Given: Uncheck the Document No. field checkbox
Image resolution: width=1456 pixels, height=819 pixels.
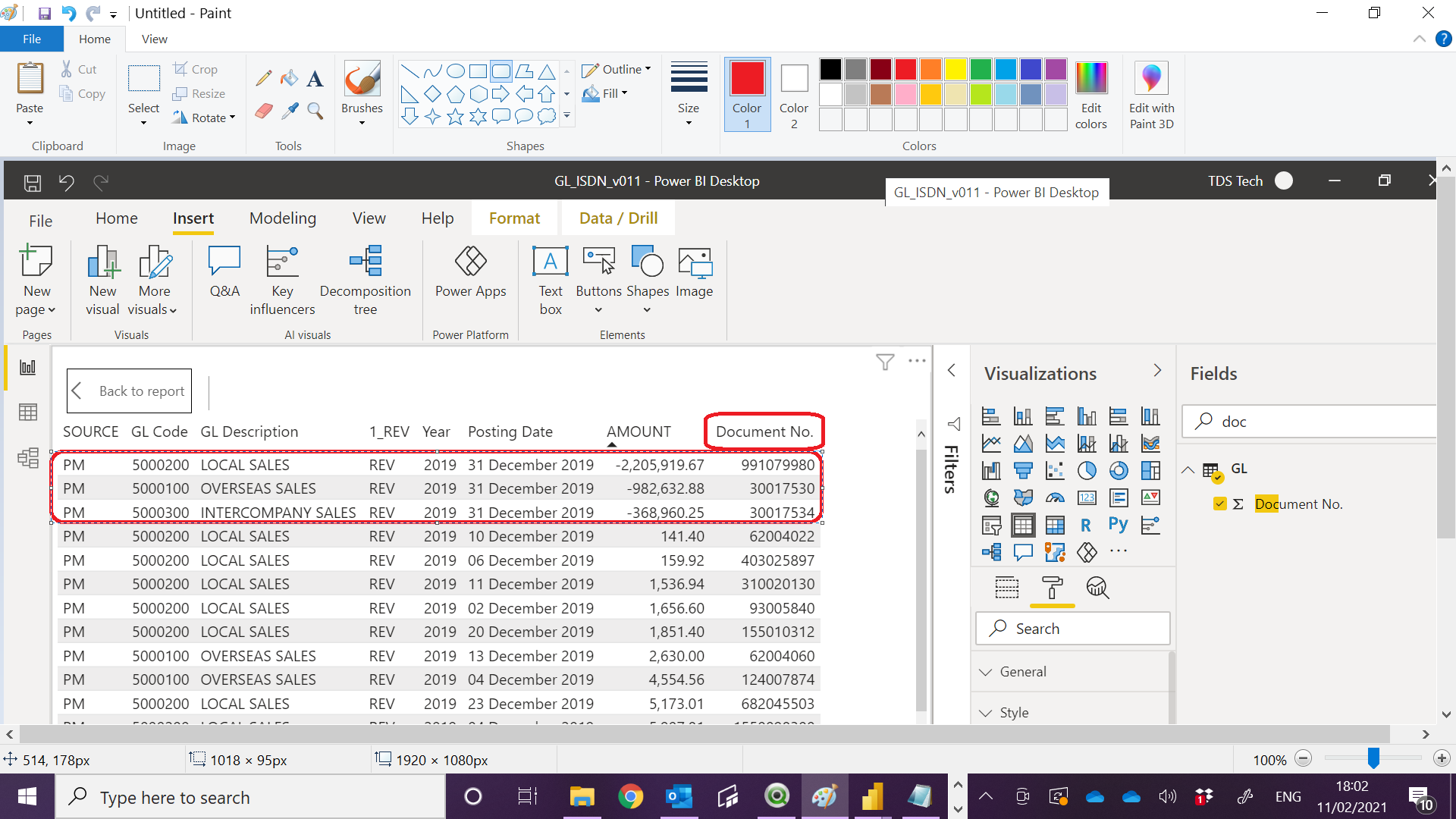Looking at the screenshot, I should click(x=1220, y=504).
